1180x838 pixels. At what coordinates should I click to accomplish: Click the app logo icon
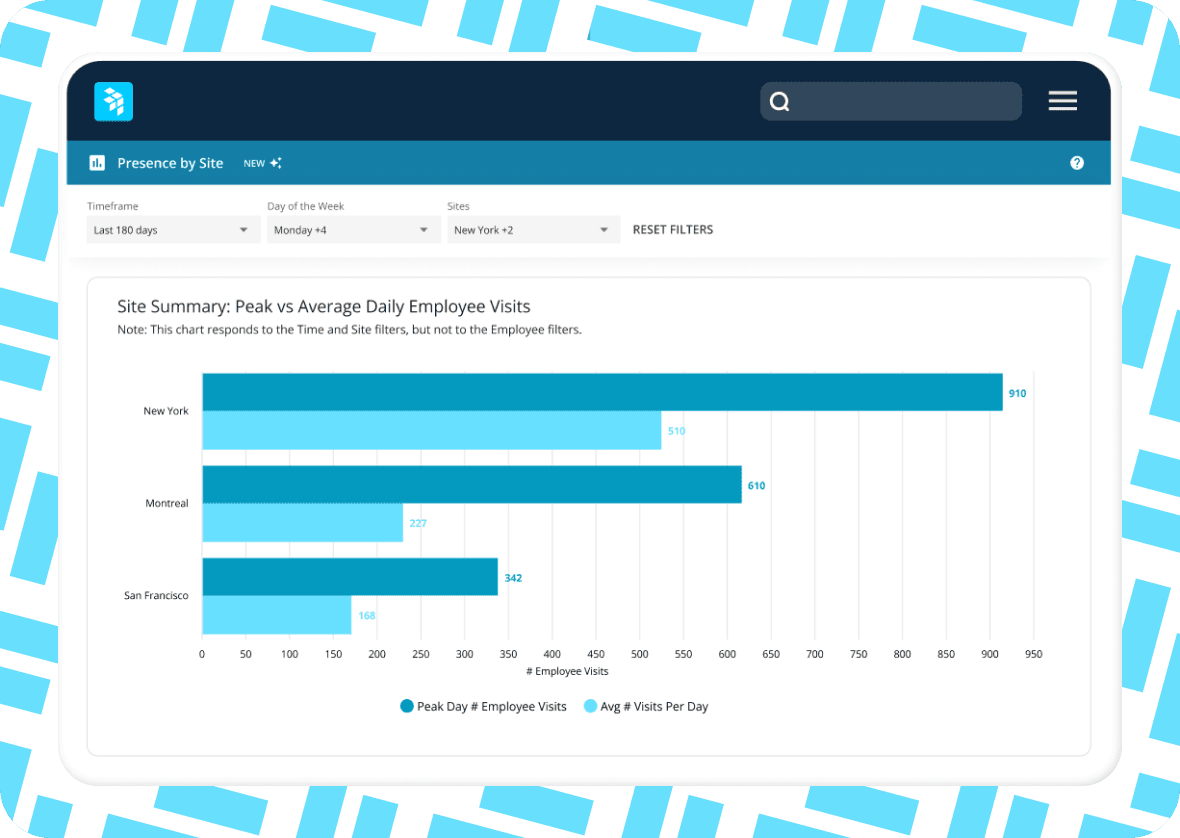(113, 101)
